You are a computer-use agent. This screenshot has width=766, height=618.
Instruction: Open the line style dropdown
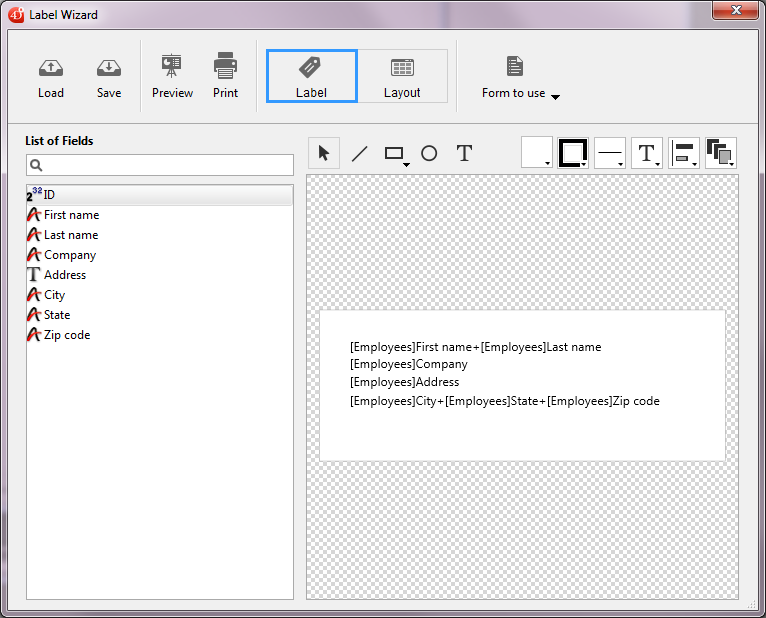[x=610, y=153]
